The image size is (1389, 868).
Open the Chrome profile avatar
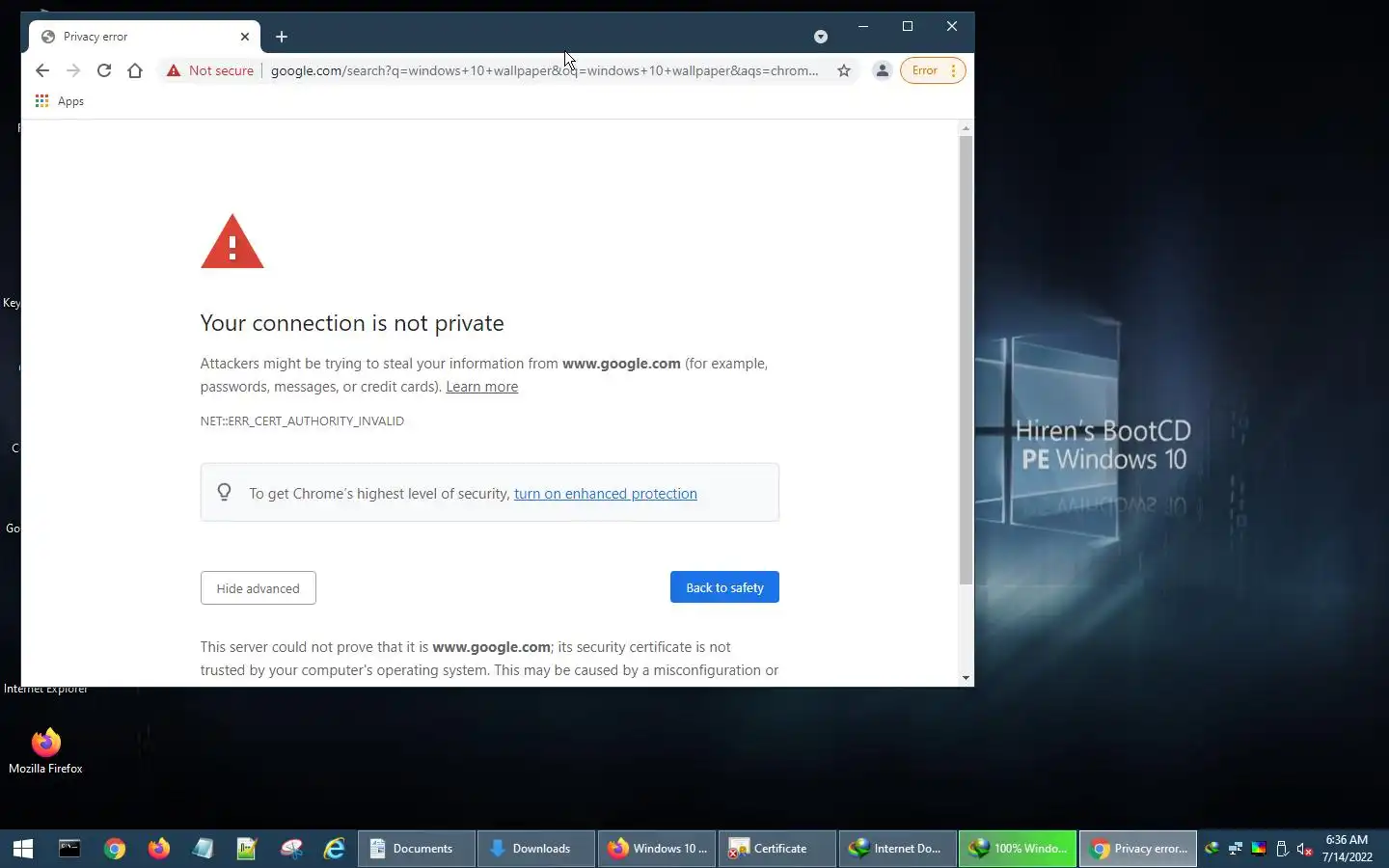(882, 70)
